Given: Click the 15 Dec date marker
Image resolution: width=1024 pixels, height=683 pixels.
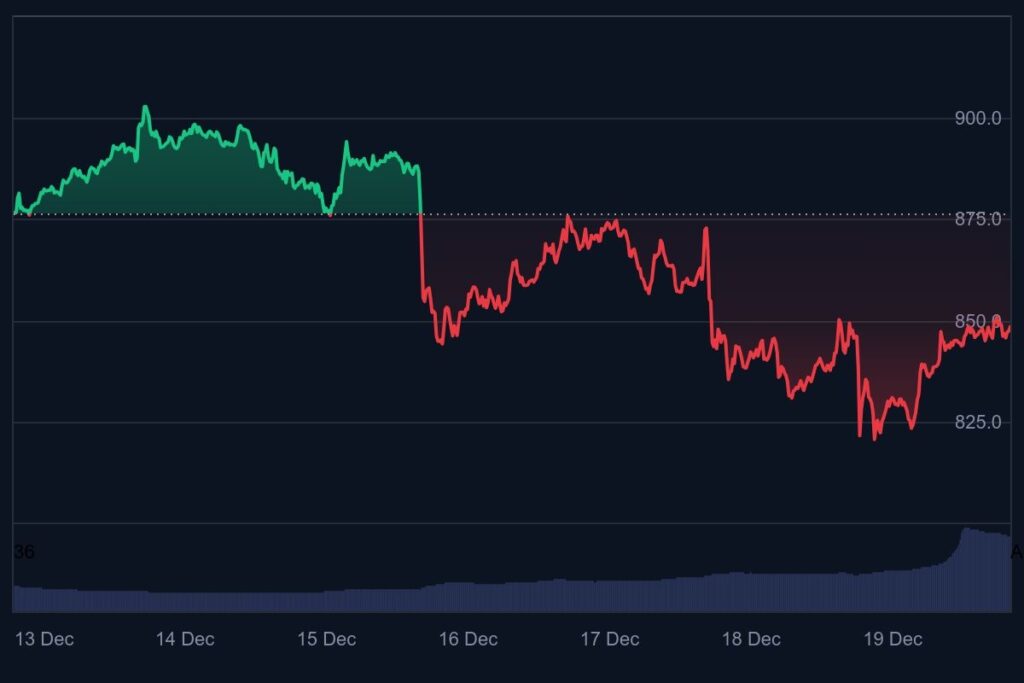Looking at the screenshot, I should click(x=327, y=639).
